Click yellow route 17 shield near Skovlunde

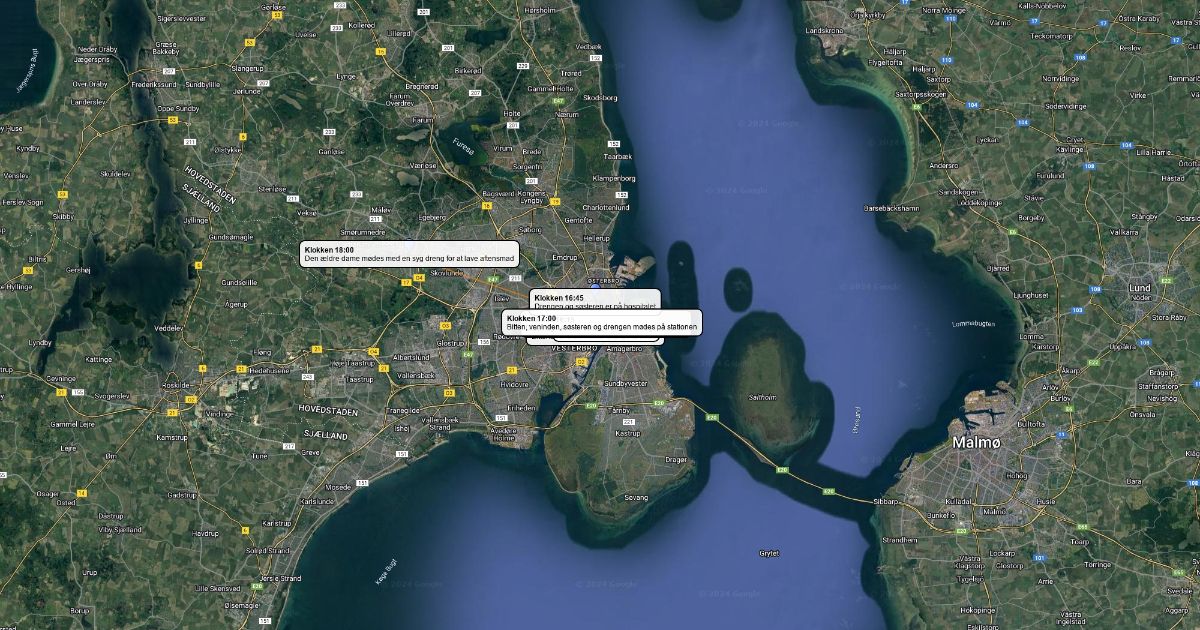(x=406, y=283)
